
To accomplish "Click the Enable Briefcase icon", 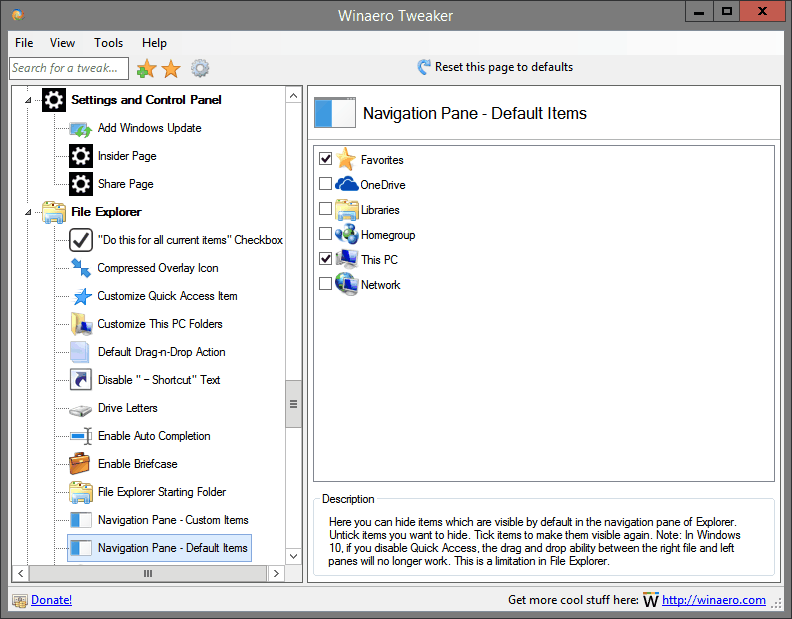I will click(79, 463).
